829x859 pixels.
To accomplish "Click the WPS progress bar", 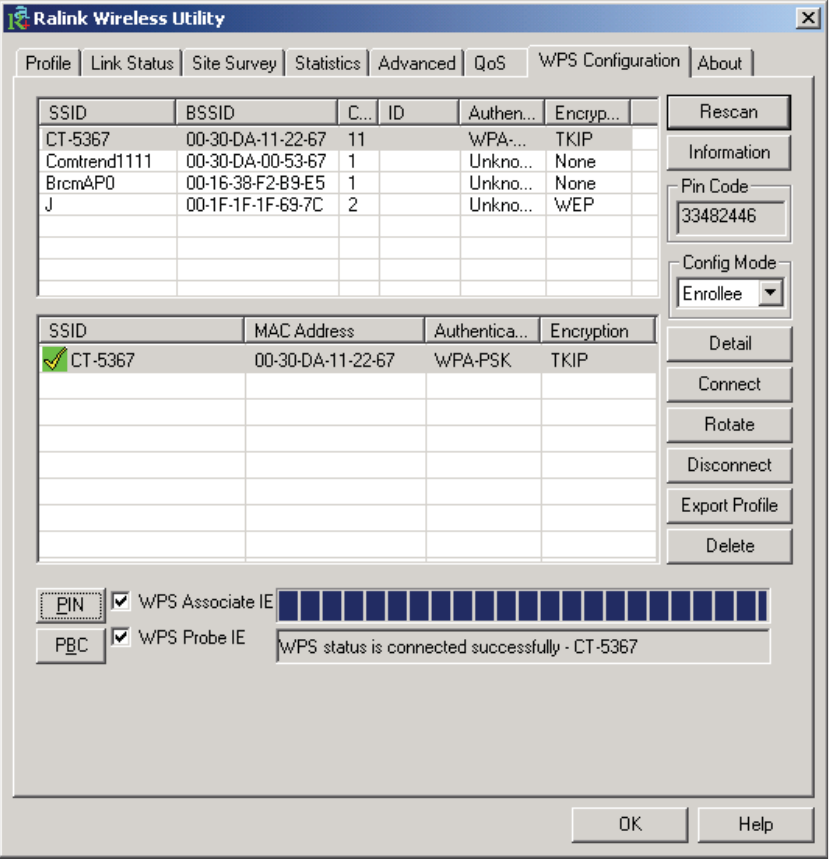I will (x=523, y=605).
